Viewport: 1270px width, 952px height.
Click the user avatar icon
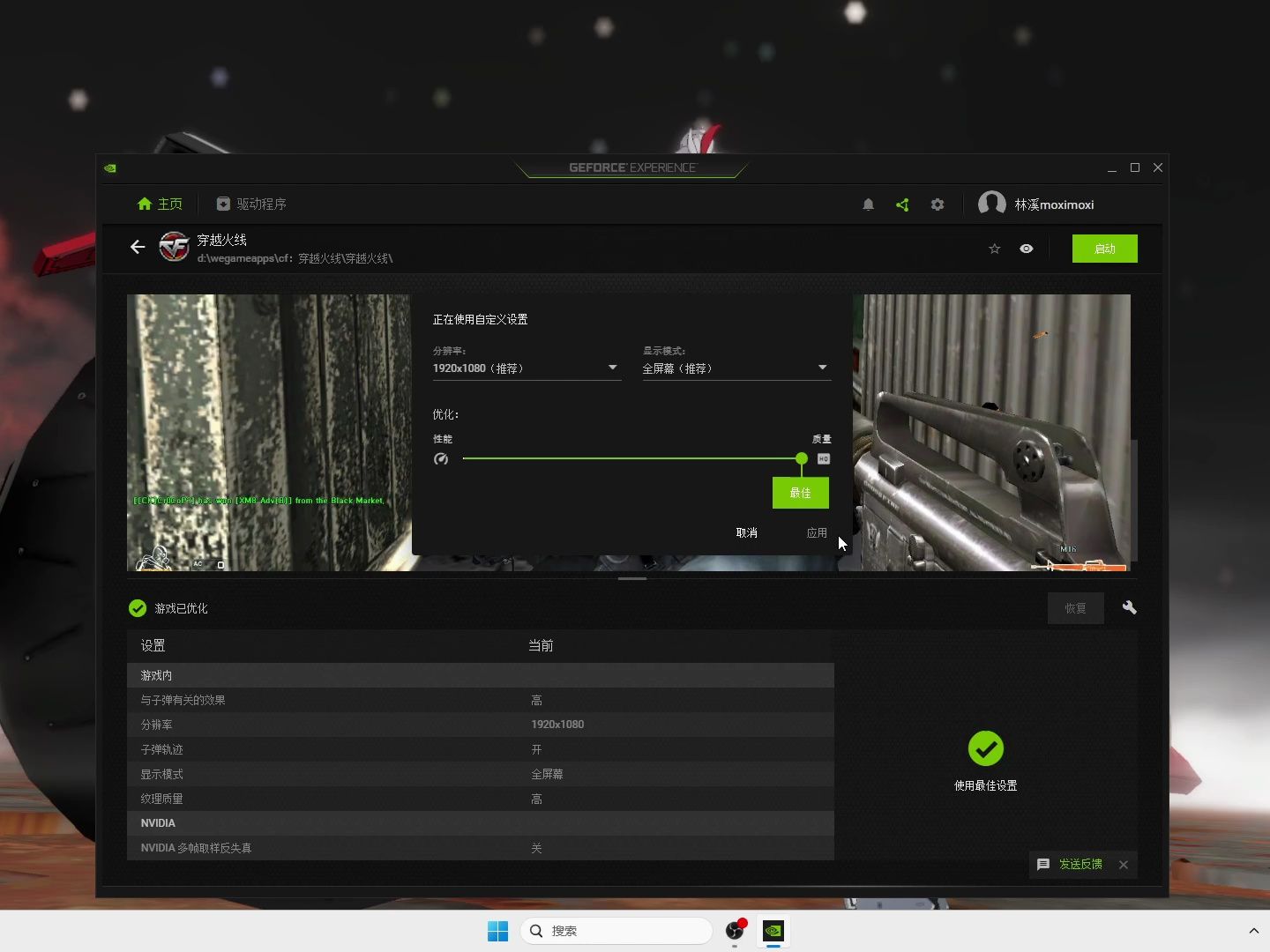point(992,204)
